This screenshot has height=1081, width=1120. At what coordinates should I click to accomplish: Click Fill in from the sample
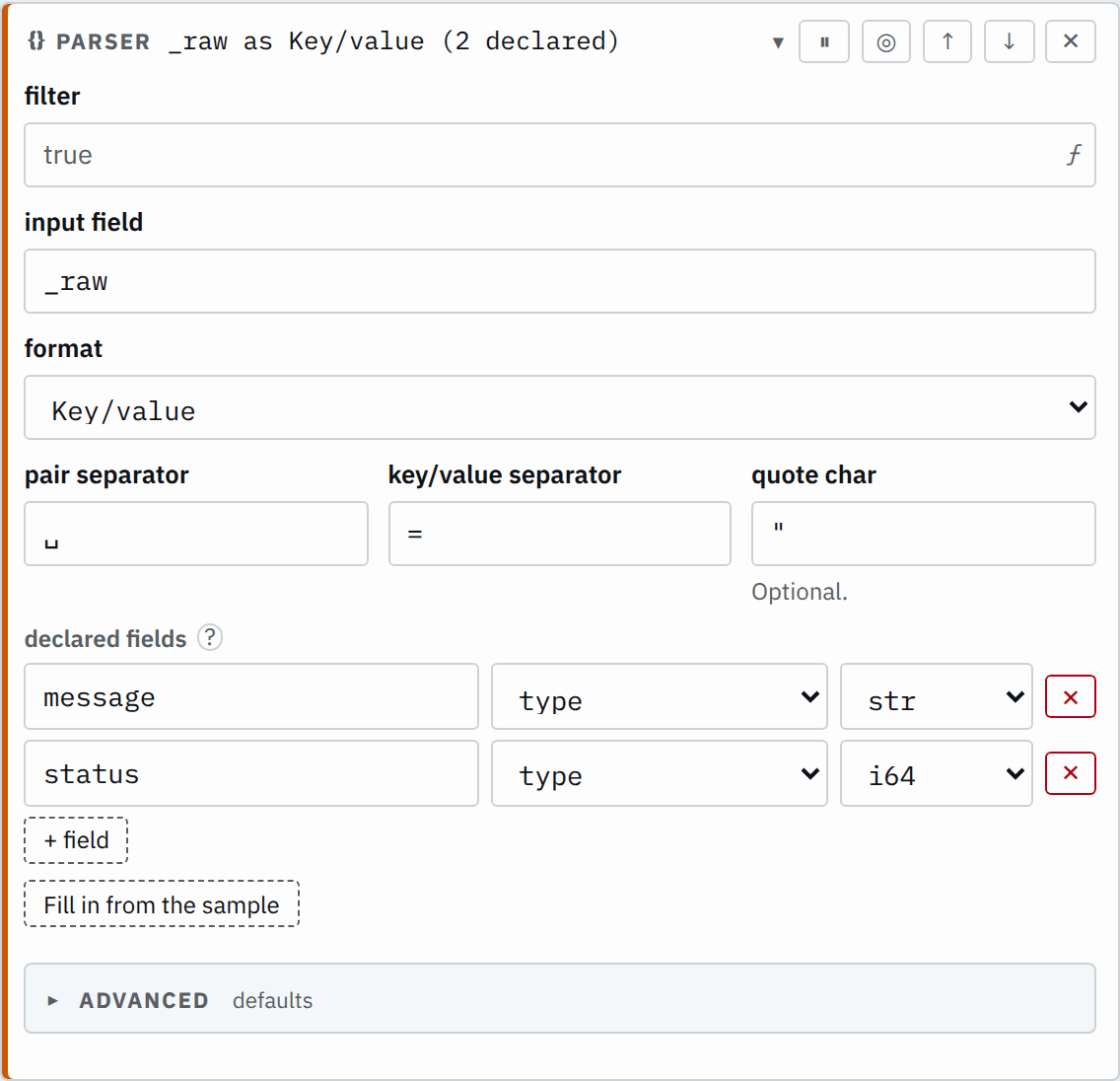162,904
